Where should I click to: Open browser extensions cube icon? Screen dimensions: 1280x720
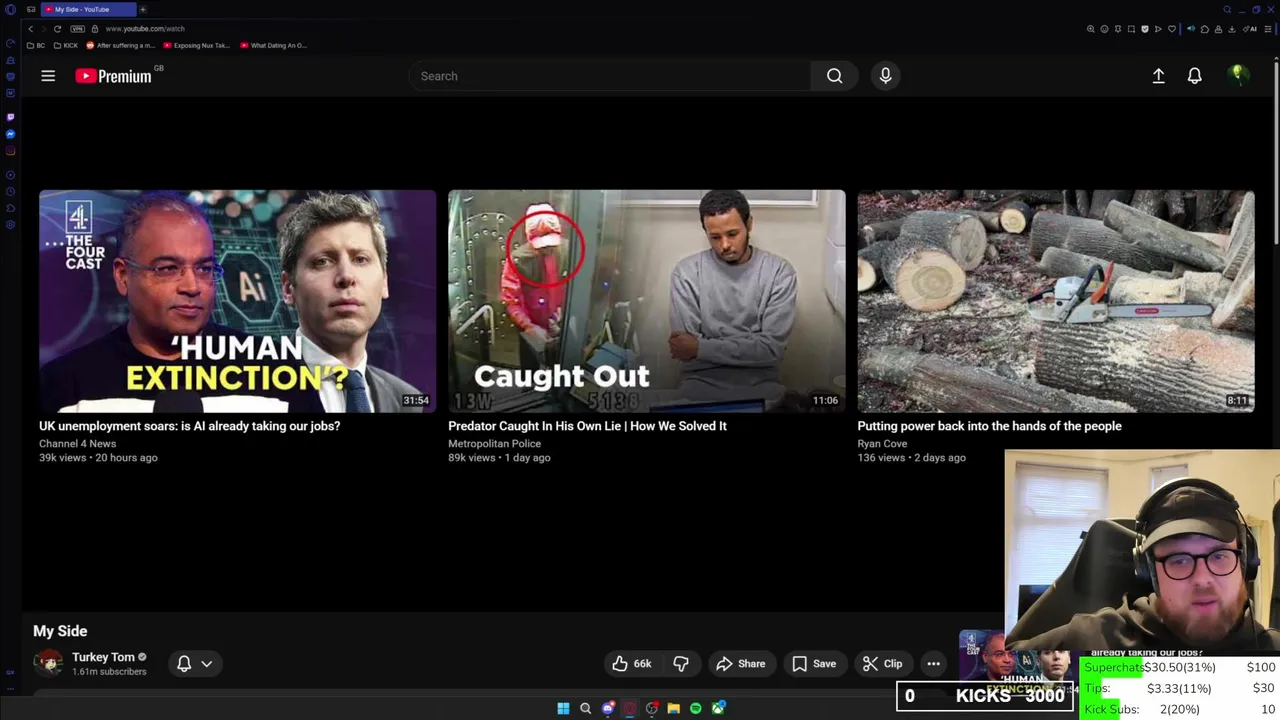[1205, 29]
